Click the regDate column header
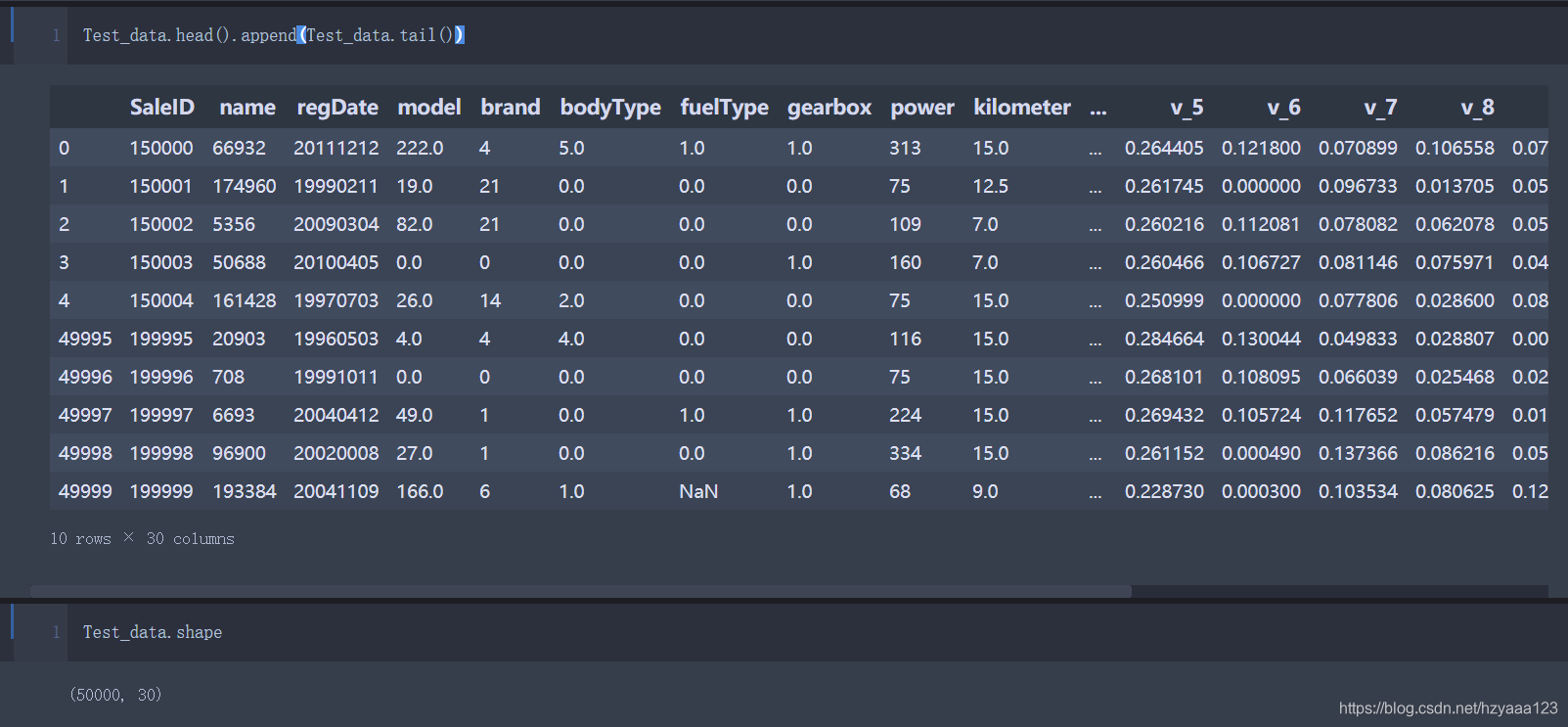The height and width of the screenshot is (727, 1568). [x=337, y=108]
